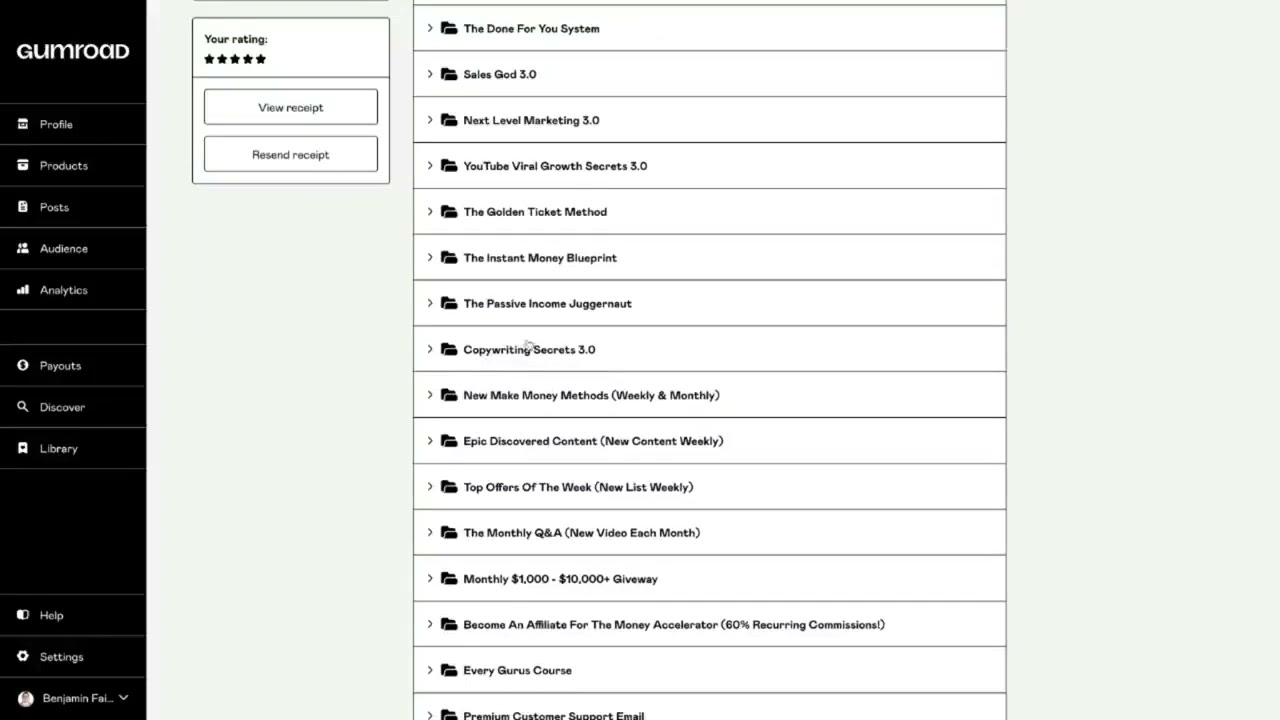Viewport: 1280px width, 720px height.
Task: Click the folder icon beside Top Offers Of The Week
Action: [x=449, y=487]
